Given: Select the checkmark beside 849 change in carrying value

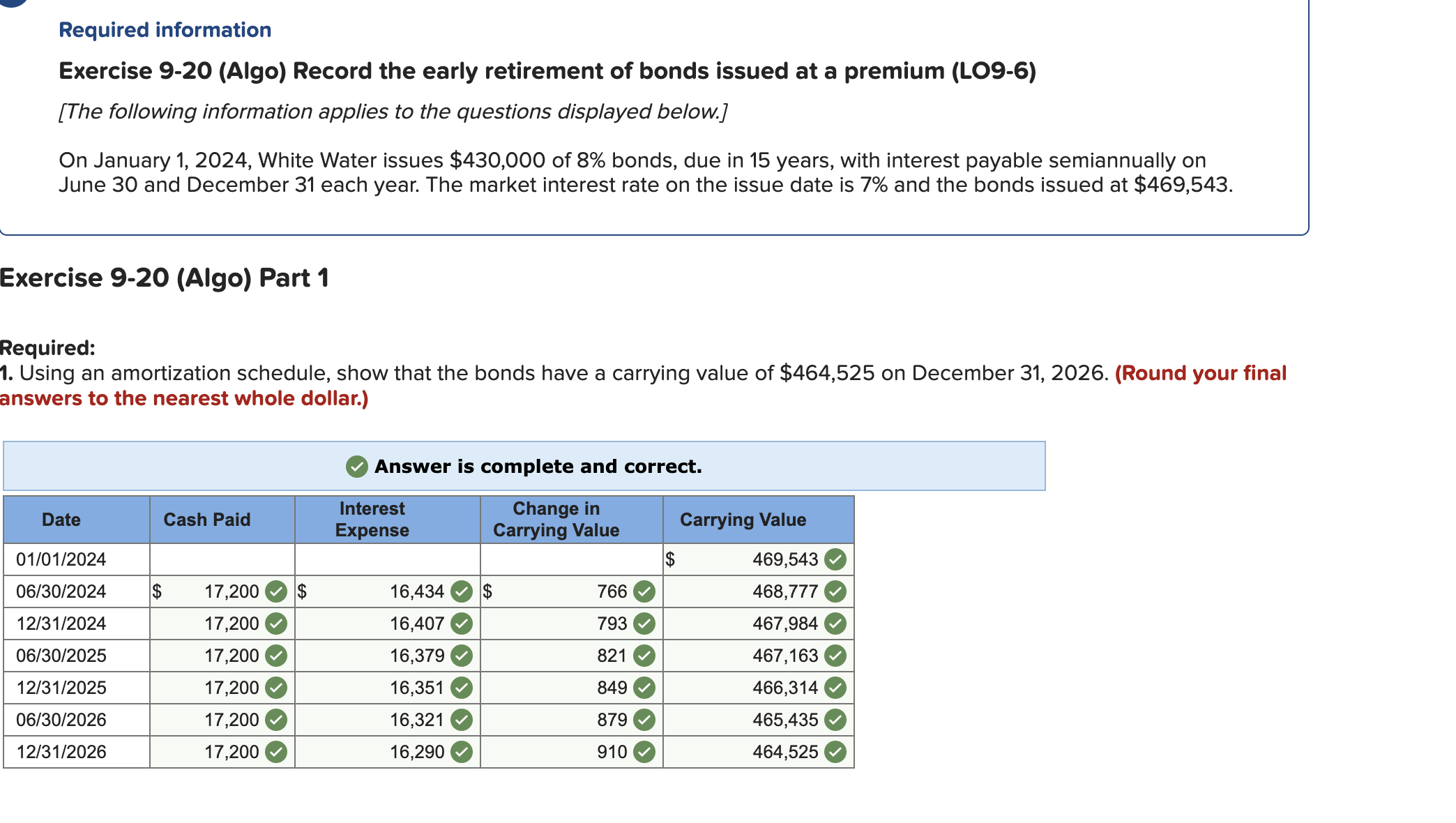Looking at the screenshot, I should [x=643, y=688].
